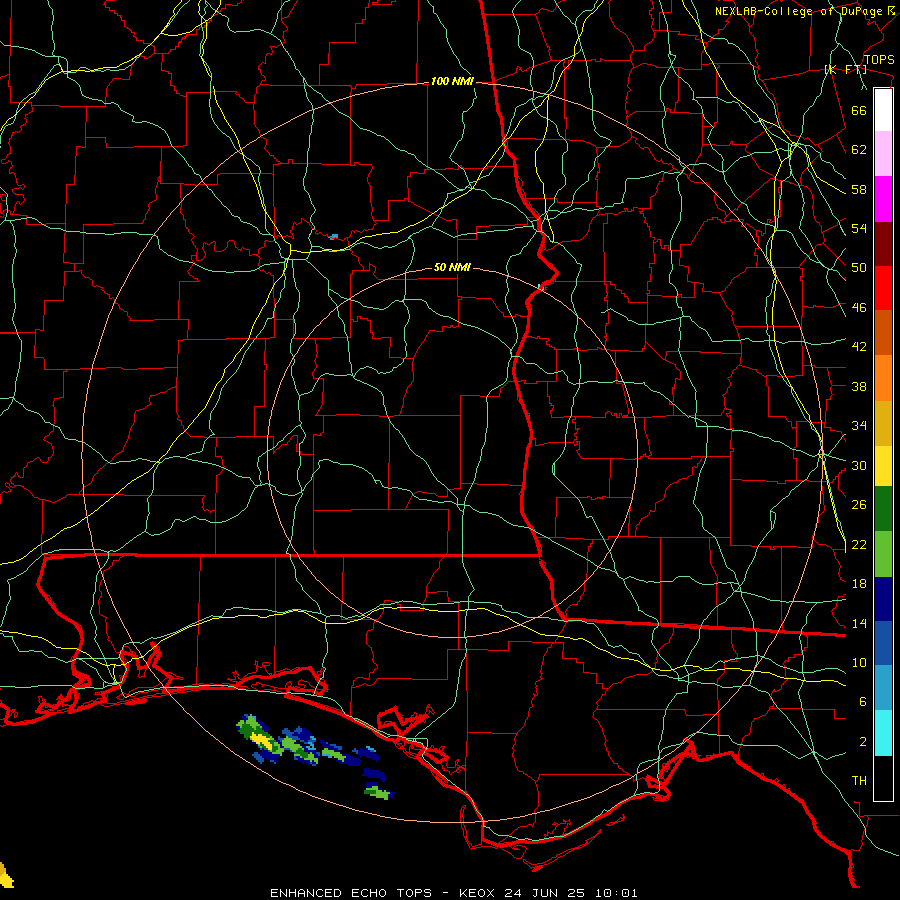Click the 50 label on the color scale
The image size is (900, 900).
point(859,268)
